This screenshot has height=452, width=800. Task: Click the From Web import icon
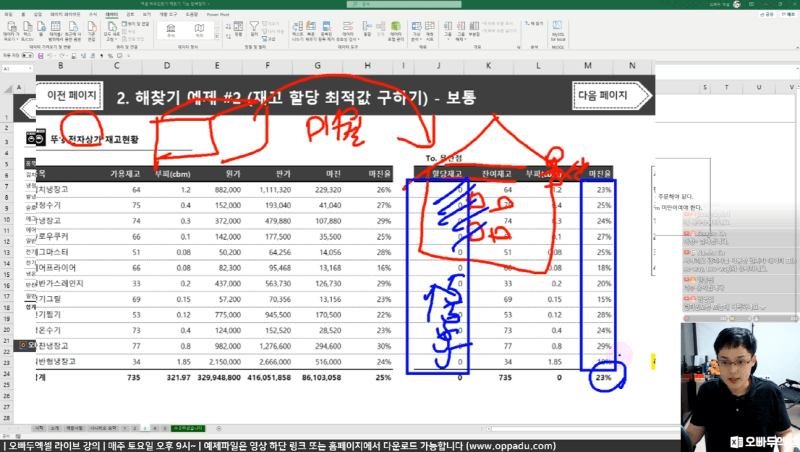pyautogui.click(x=41, y=30)
